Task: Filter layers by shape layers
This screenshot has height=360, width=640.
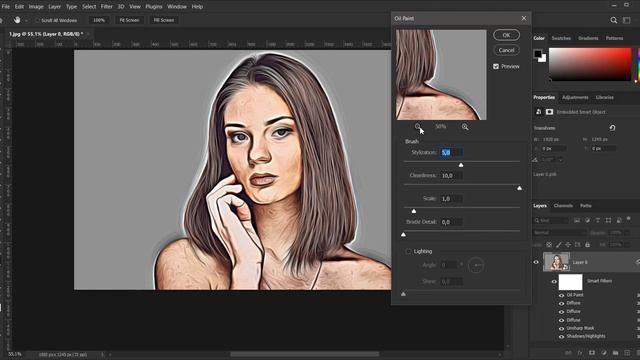Action: point(608,220)
